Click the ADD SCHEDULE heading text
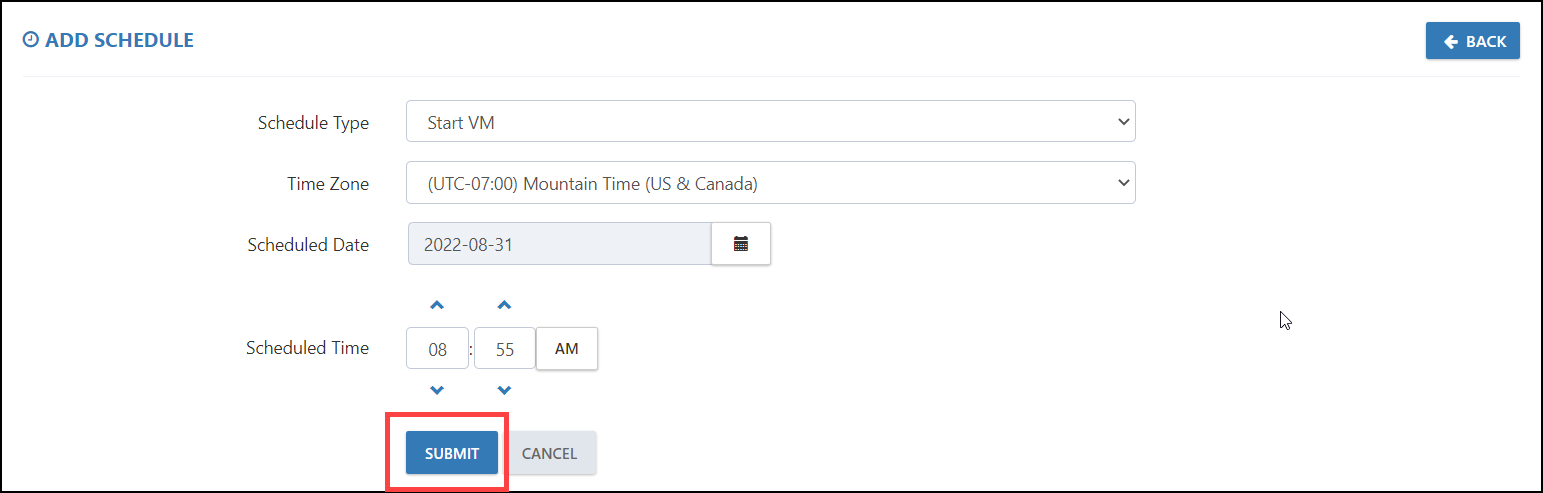Viewport: 1543px width, 493px height. click(119, 40)
